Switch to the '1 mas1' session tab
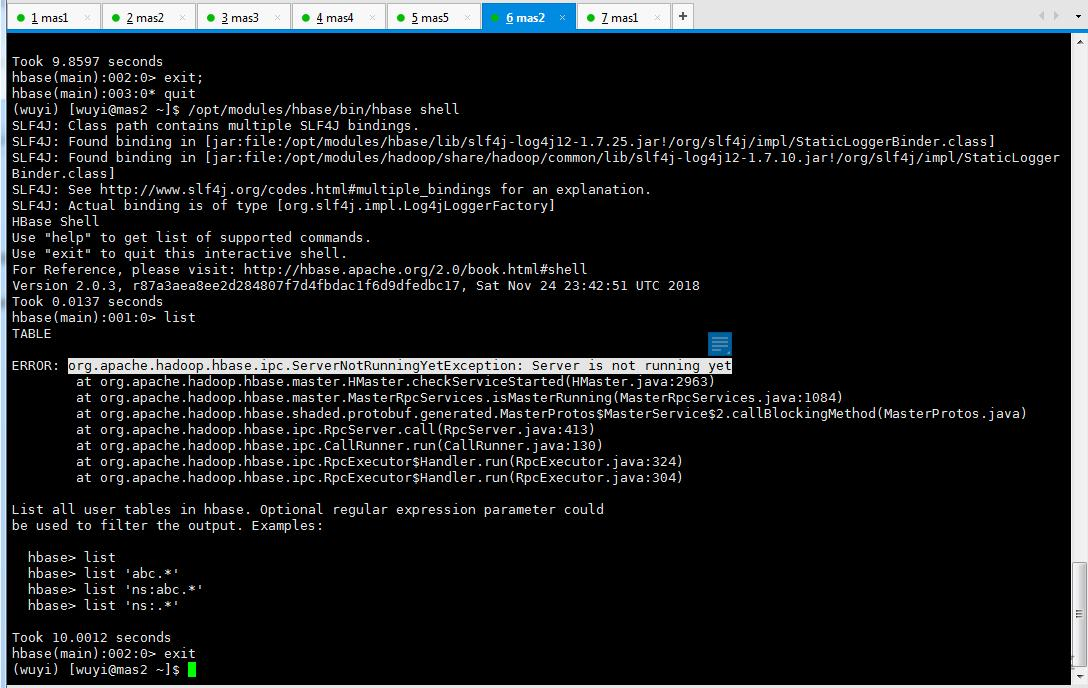The image size is (1088, 688). coord(54,17)
